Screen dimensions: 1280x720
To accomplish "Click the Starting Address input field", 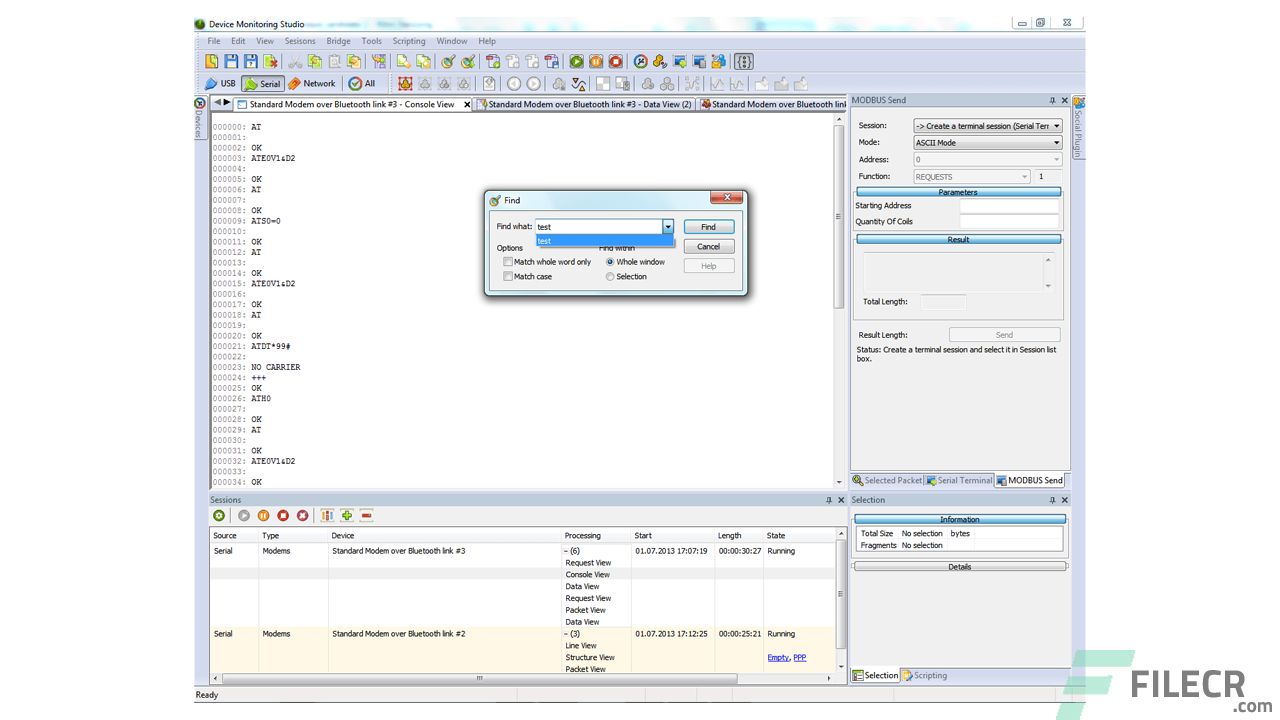I will point(1009,206).
